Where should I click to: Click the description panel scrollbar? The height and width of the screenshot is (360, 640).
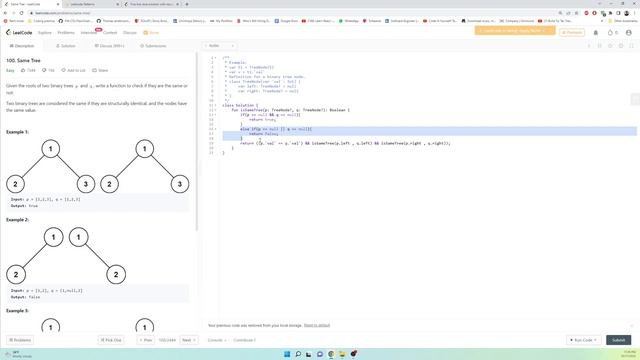pos(196,141)
